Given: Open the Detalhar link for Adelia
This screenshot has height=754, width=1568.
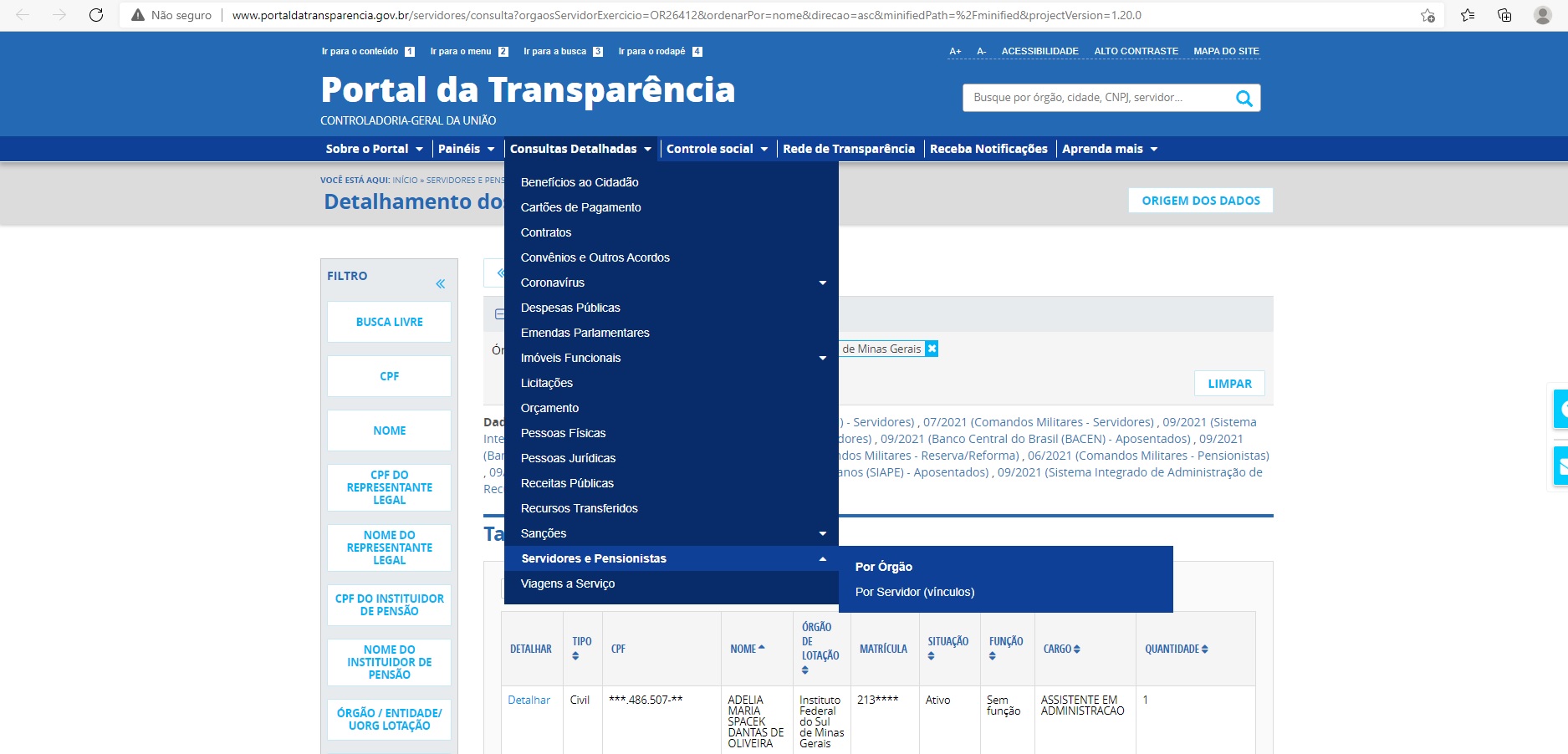Looking at the screenshot, I should [x=529, y=701].
